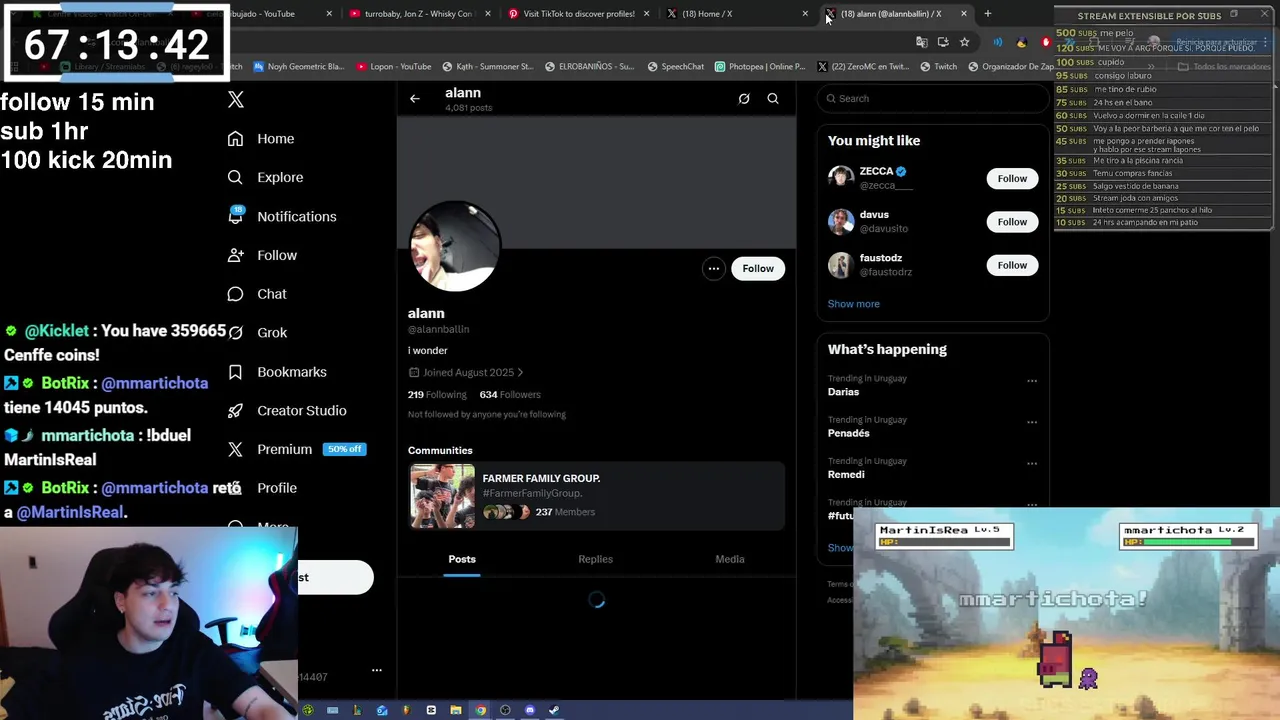Switch to the Replies tab

pyautogui.click(x=595, y=559)
